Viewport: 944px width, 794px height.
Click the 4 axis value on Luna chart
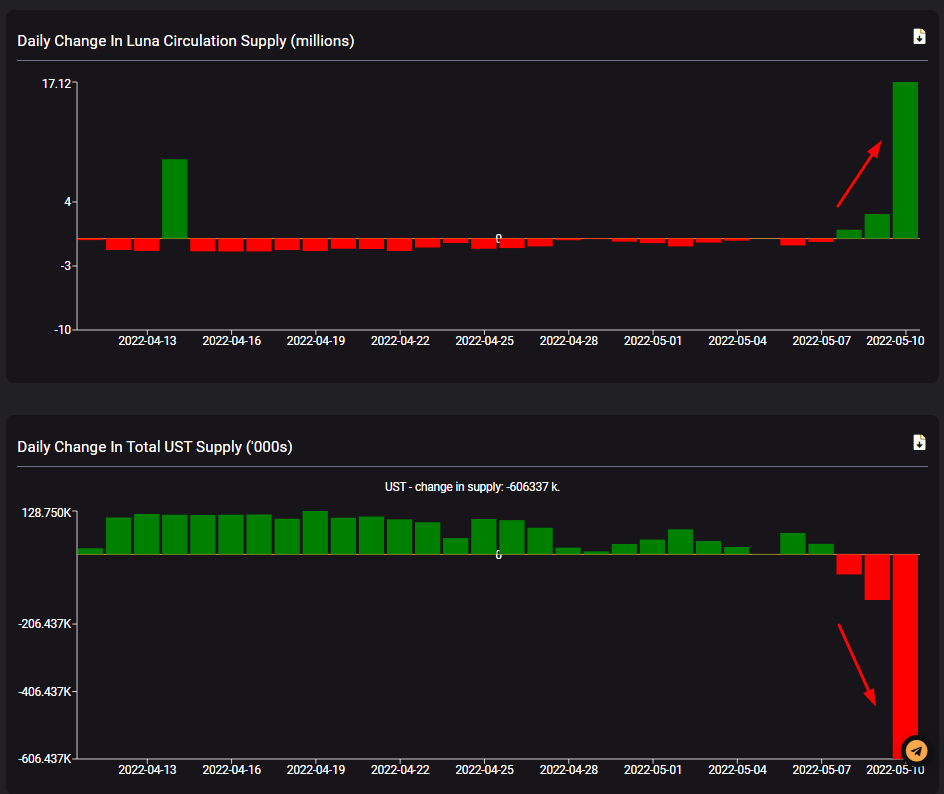pyautogui.click(x=68, y=202)
